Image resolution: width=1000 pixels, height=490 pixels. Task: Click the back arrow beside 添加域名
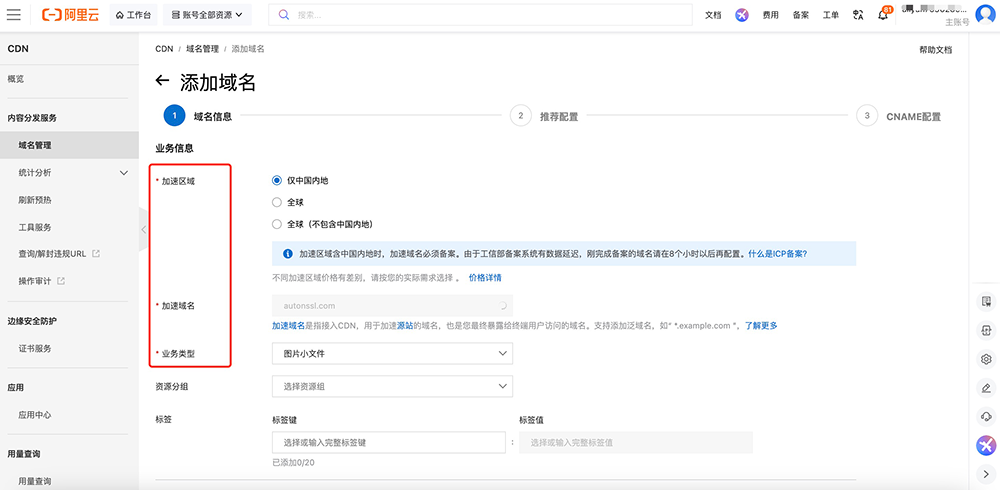pos(163,83)
